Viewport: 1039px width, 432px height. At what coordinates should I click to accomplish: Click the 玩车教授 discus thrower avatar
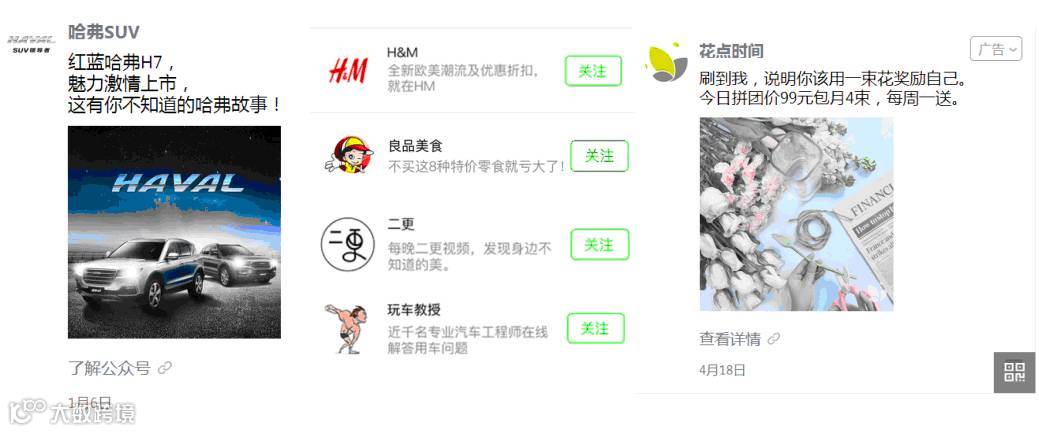pyautogui.click(x=348, y=328)
